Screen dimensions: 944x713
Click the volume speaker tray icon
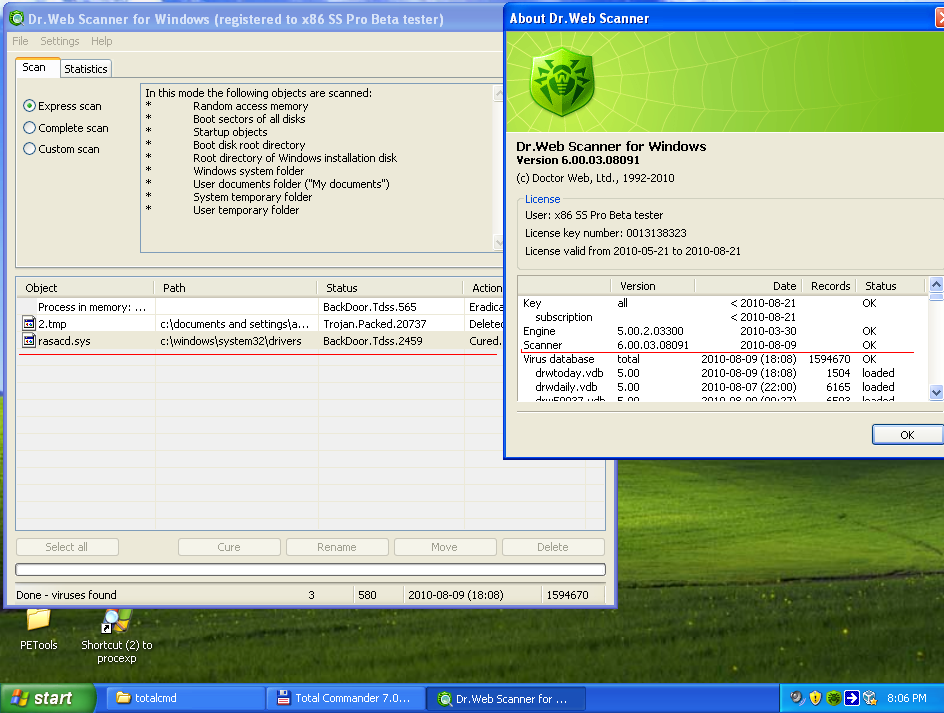(797, 697)
